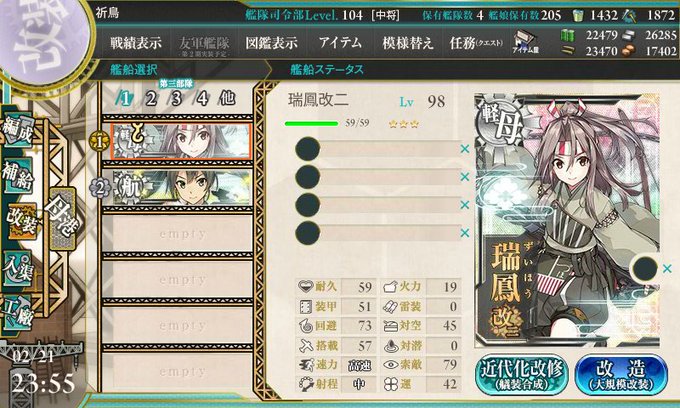Switch to fleet tab 2
Viewport: 680px width, 408px height.
(150, 99)
